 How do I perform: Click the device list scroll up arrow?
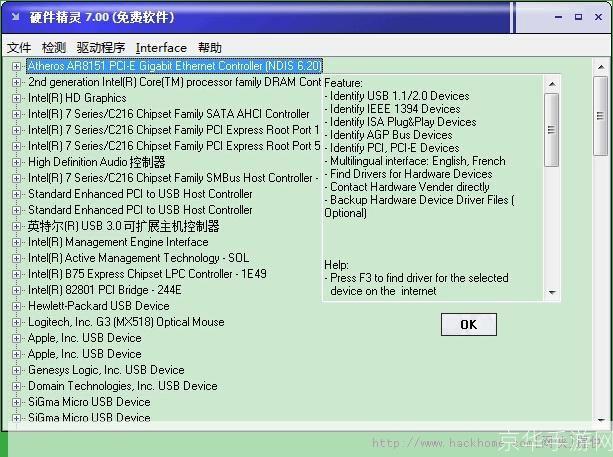(x=601, y=67)
